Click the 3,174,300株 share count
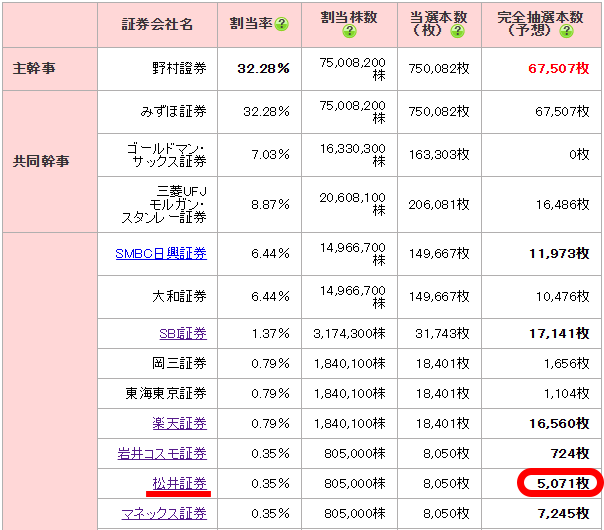The image size is (604, 530). point(349,334)
